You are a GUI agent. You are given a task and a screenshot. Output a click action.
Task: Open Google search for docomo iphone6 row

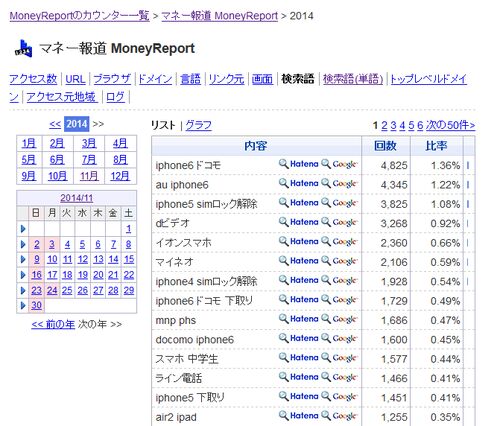[340, 338]
